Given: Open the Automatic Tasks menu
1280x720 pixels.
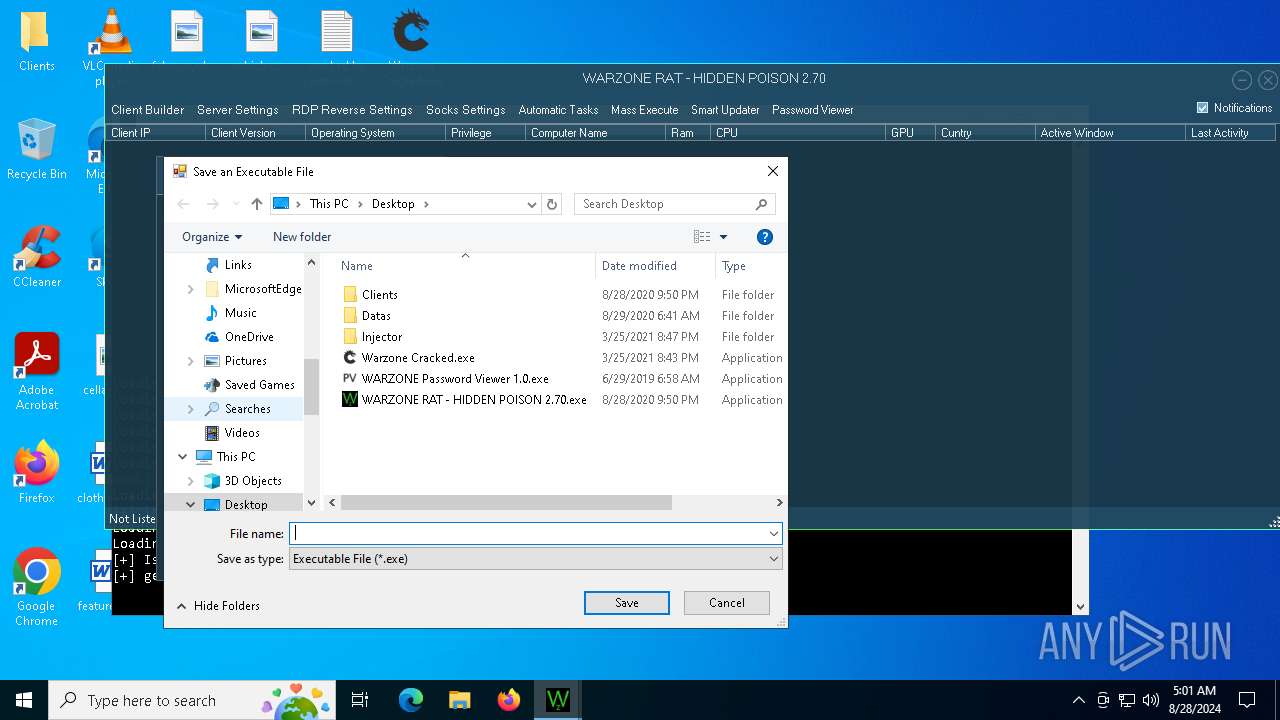Looking at the screenshot, I should pos(558,110).
